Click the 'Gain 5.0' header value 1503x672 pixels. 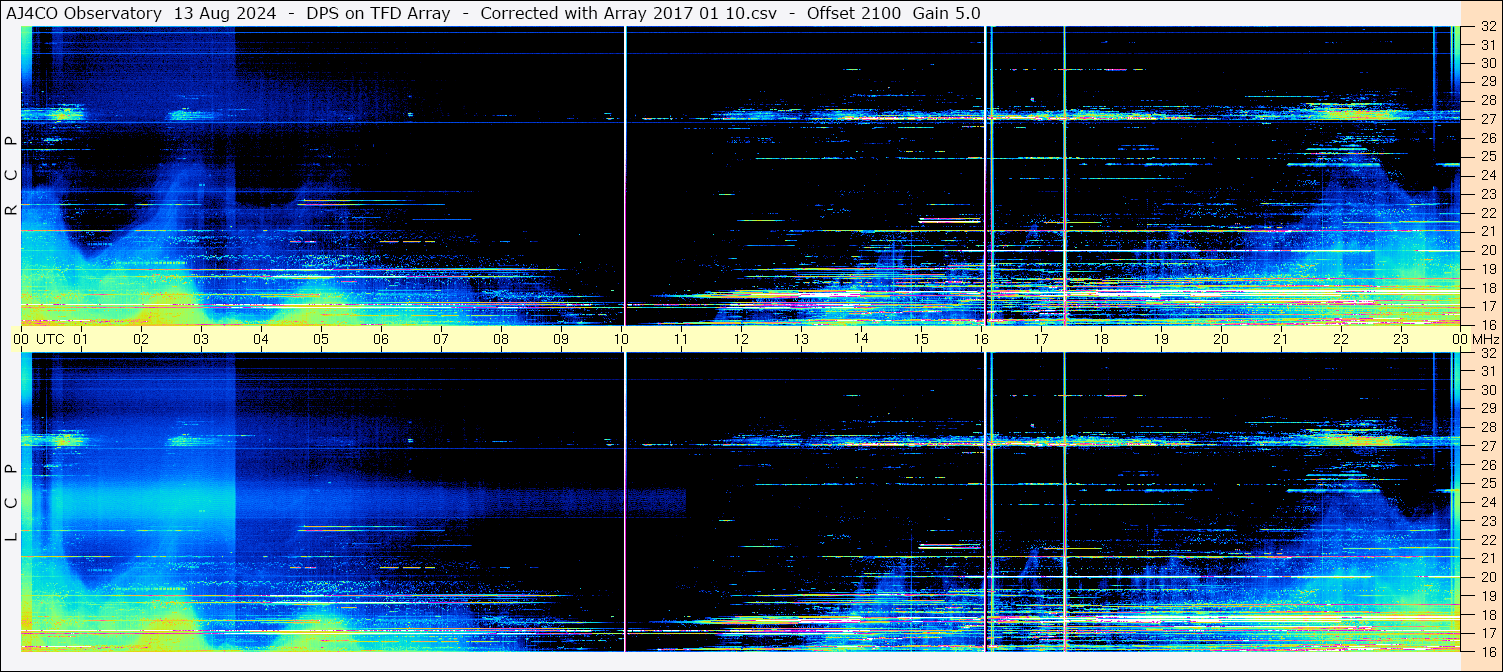pos(946,14)
